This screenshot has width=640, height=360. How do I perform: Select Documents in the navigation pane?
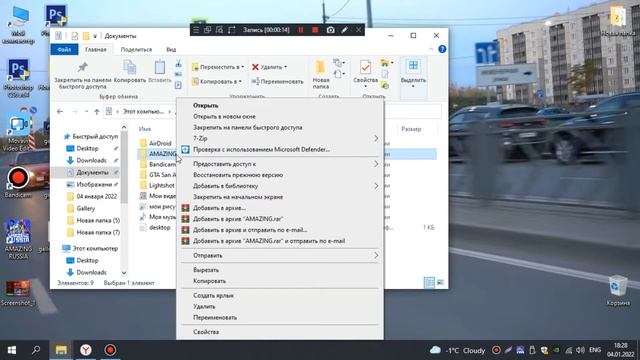click(92, 172)
